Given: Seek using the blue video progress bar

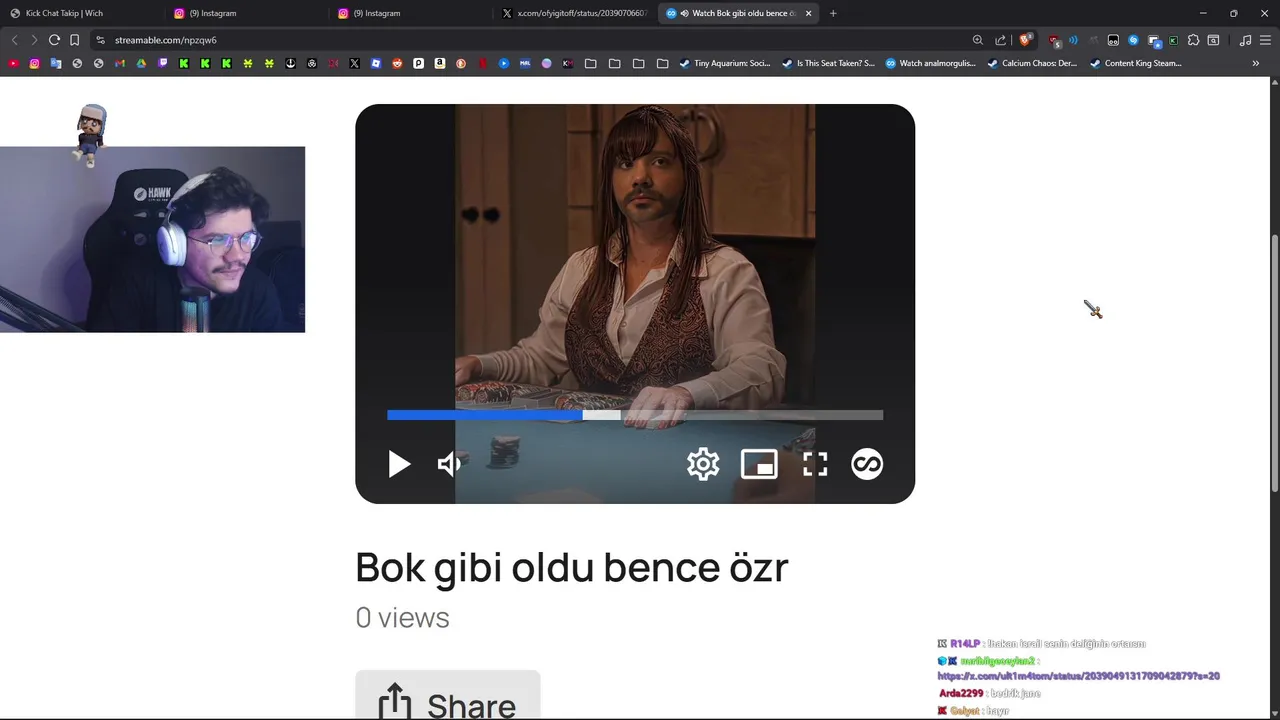Looking at the screenshot, I should (635, 415).
